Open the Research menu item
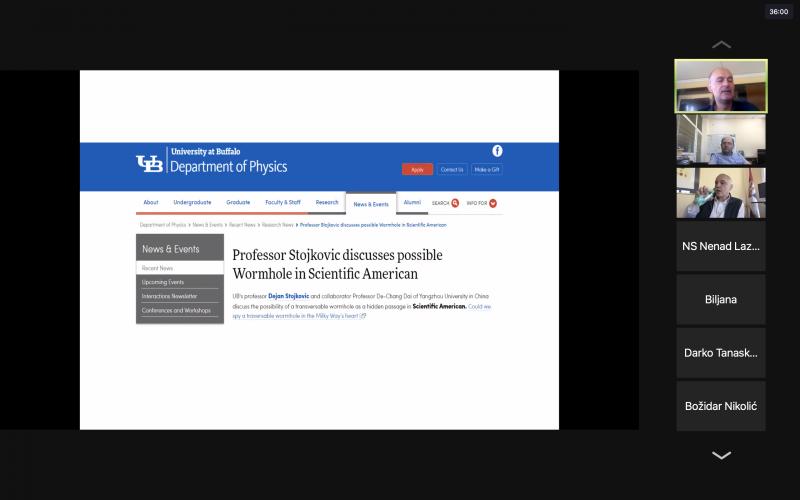The height and width of the screenshot is (500, 800). coord(327,203)
